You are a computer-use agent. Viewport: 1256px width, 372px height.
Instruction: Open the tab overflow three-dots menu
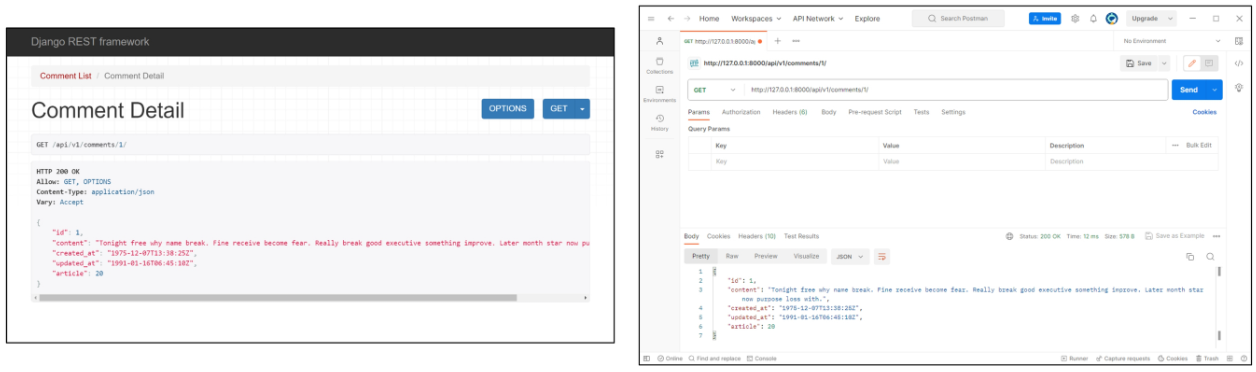796,41
